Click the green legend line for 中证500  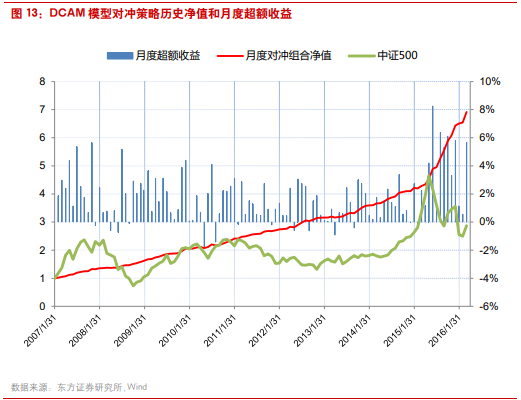362,56
